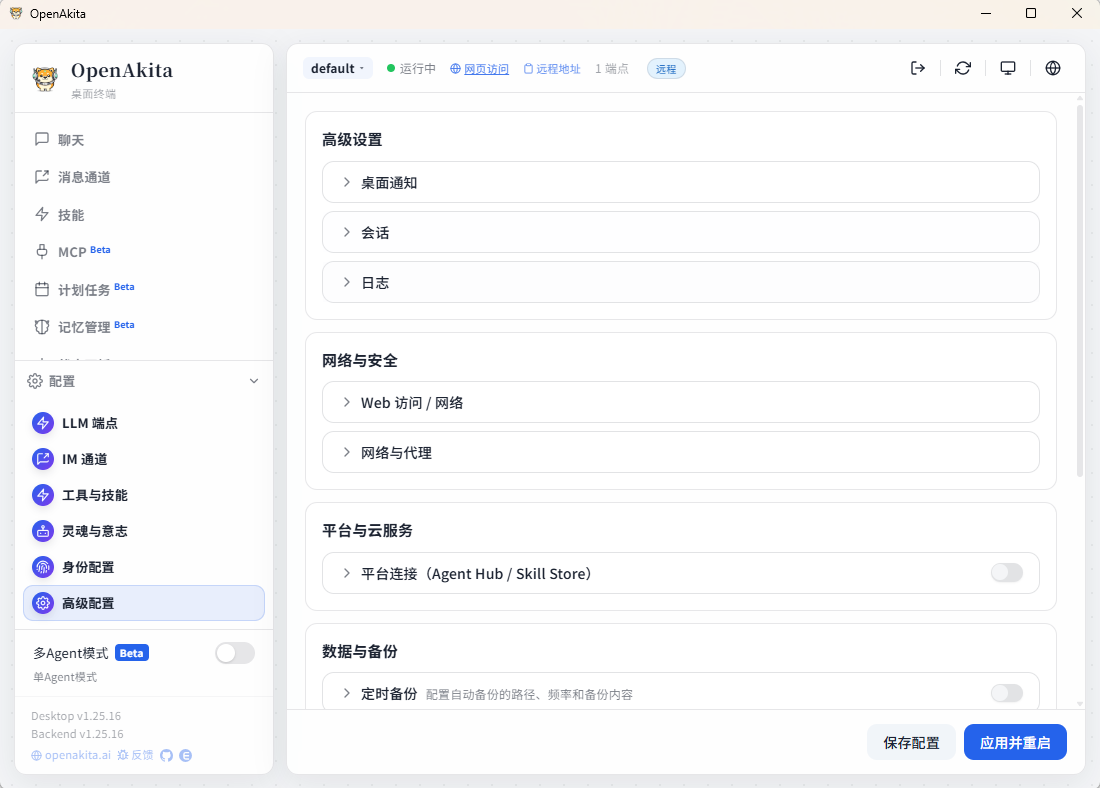Image resolution: width=1100 pixels, height=788 pixels.
Task: Expand the 定时备份 section
Action: tap(680, 692)
